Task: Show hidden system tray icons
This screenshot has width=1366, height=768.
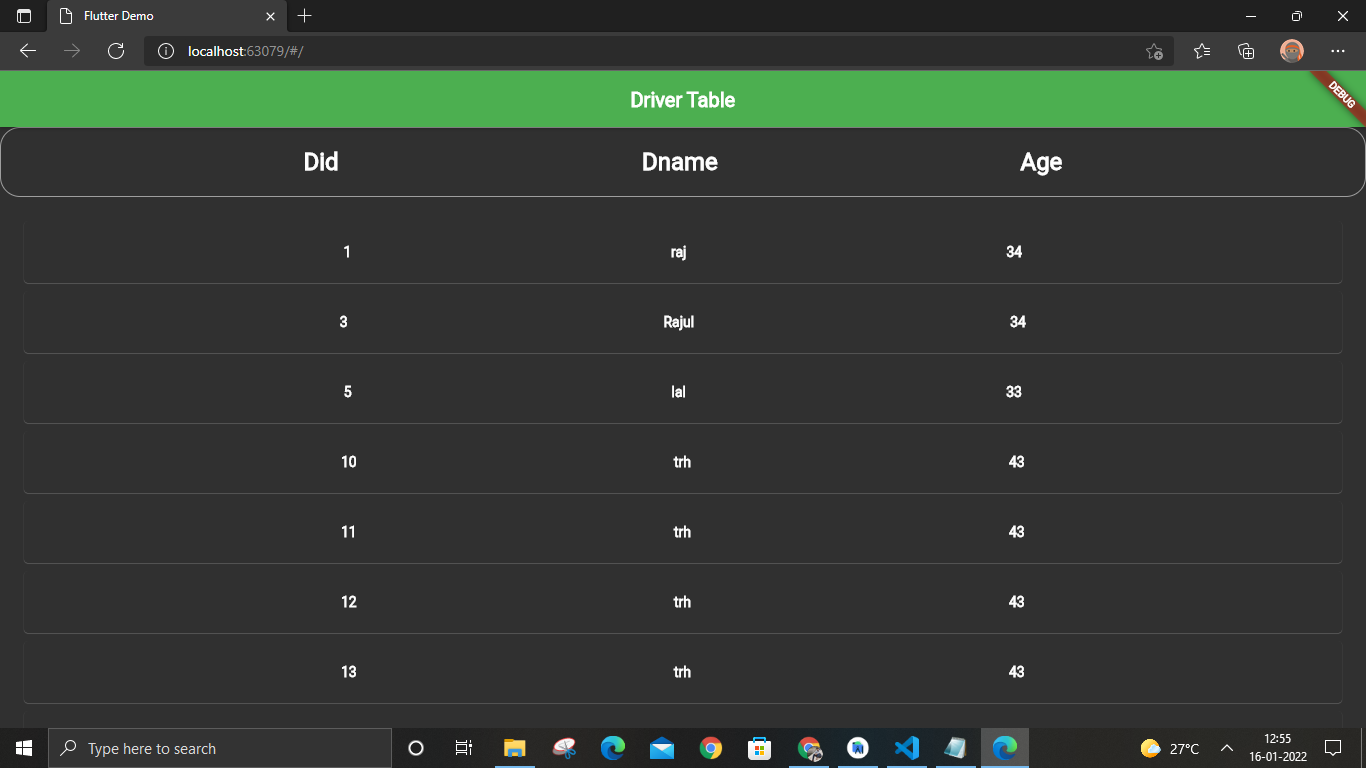Action: pos(1227,748)
